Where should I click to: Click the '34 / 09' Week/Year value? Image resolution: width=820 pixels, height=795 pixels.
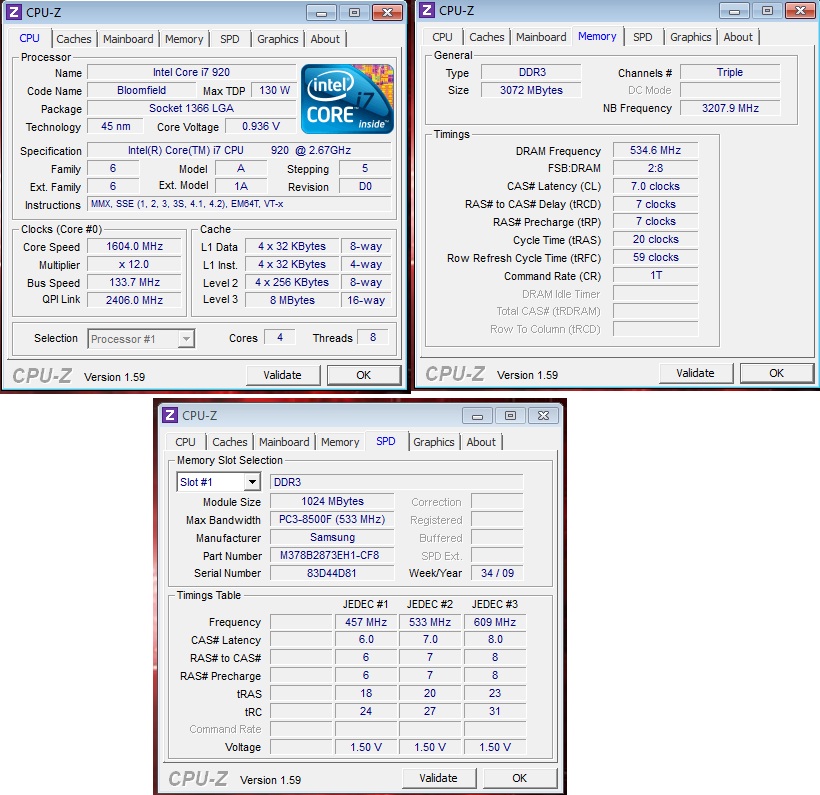pos(497,573)
